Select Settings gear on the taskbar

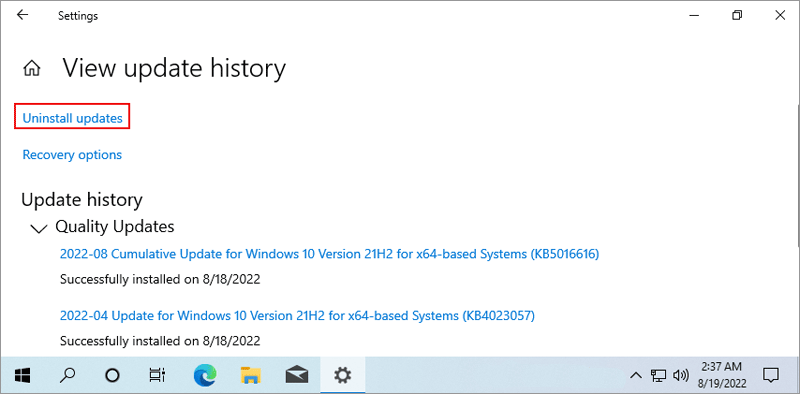click(x=342, y=376)
